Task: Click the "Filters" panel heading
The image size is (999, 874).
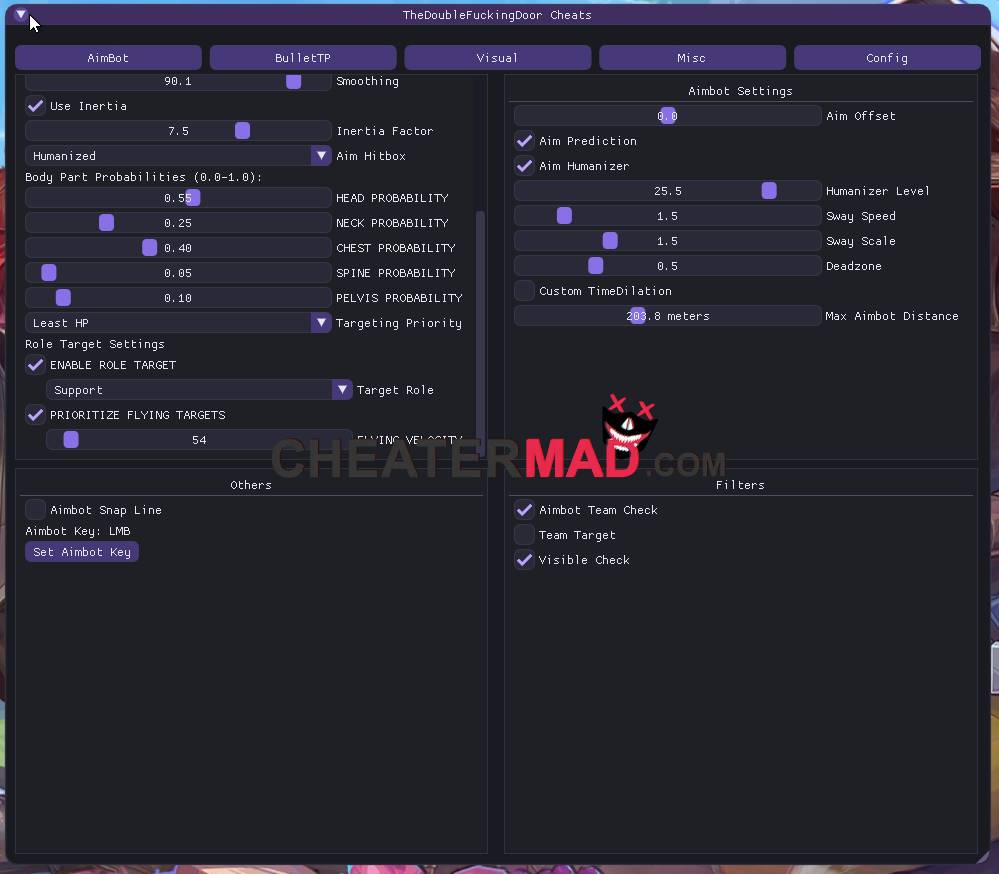Action: 740,485
